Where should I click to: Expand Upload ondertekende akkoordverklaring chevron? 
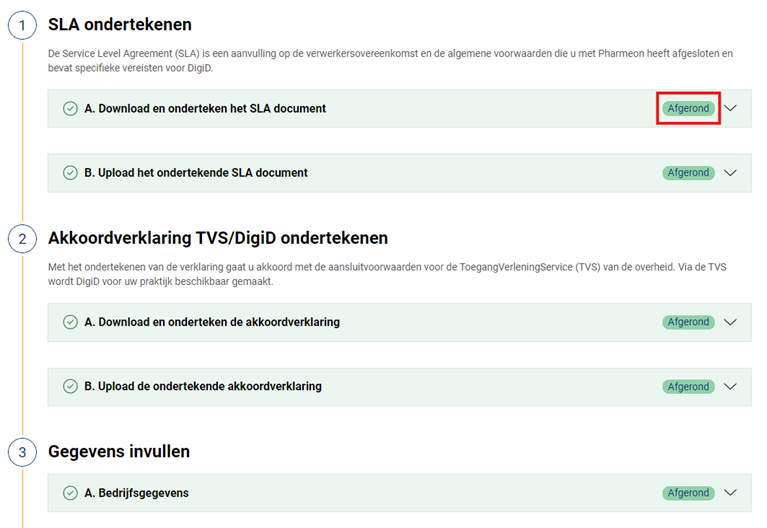click(x=730, y=386)
